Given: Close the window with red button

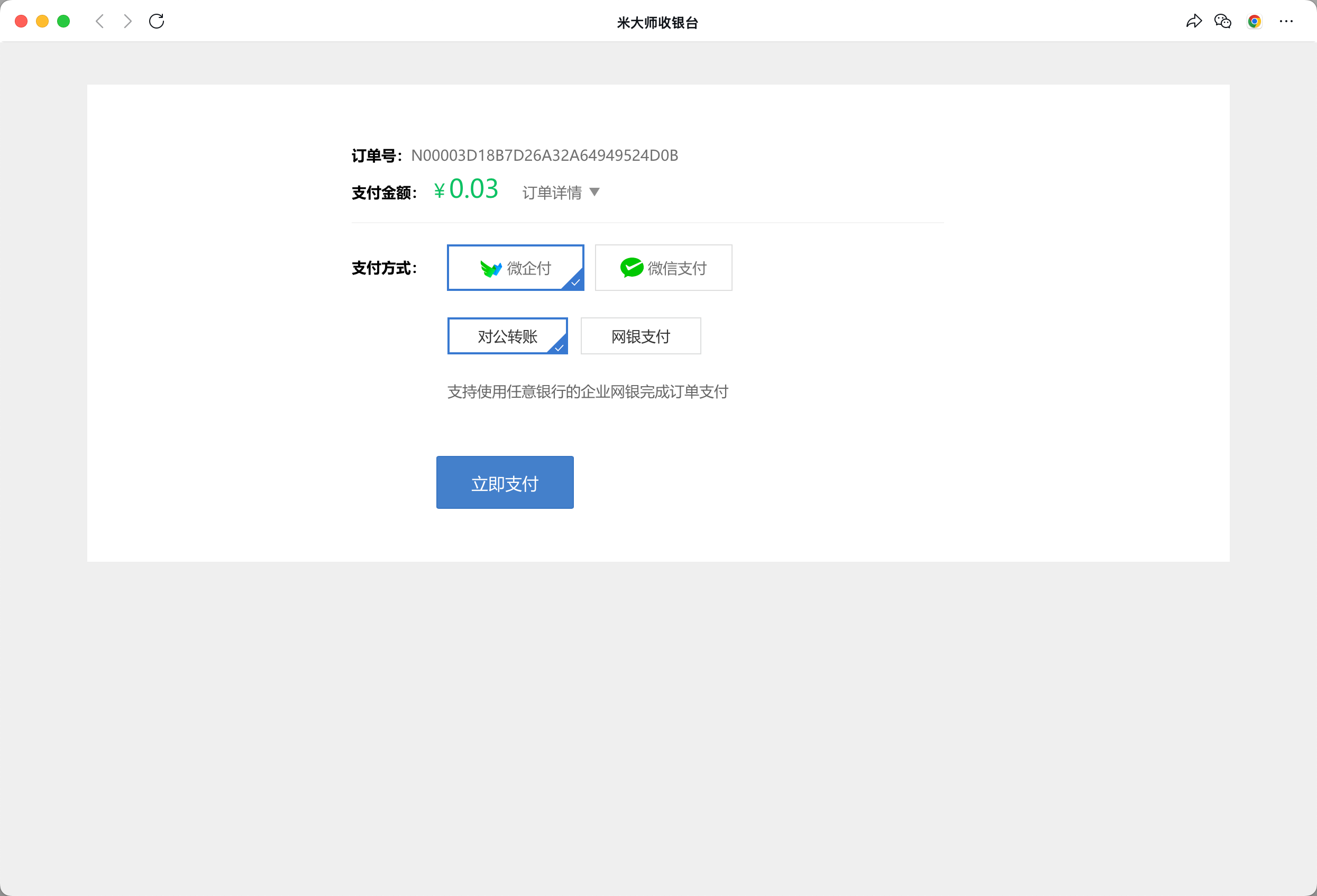Looking at the screenshot, I should [22, 22].
